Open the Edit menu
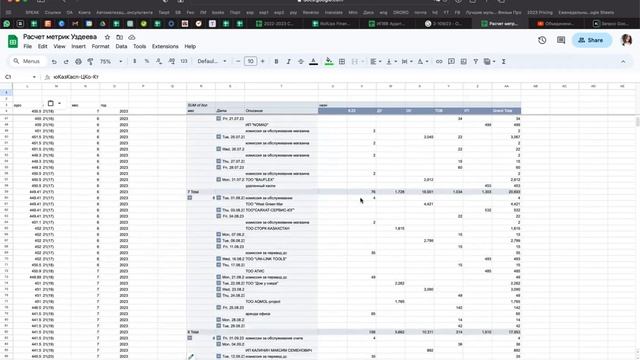Viewport: 640px width, 360px height. [x=42, y=47]
